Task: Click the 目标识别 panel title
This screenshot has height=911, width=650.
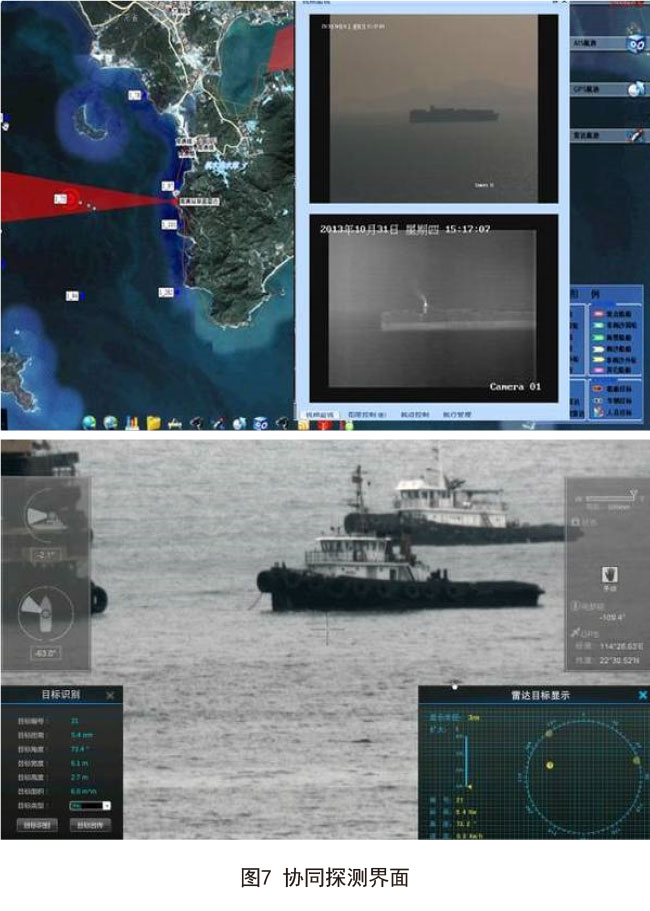Action: tap(60, 694)
